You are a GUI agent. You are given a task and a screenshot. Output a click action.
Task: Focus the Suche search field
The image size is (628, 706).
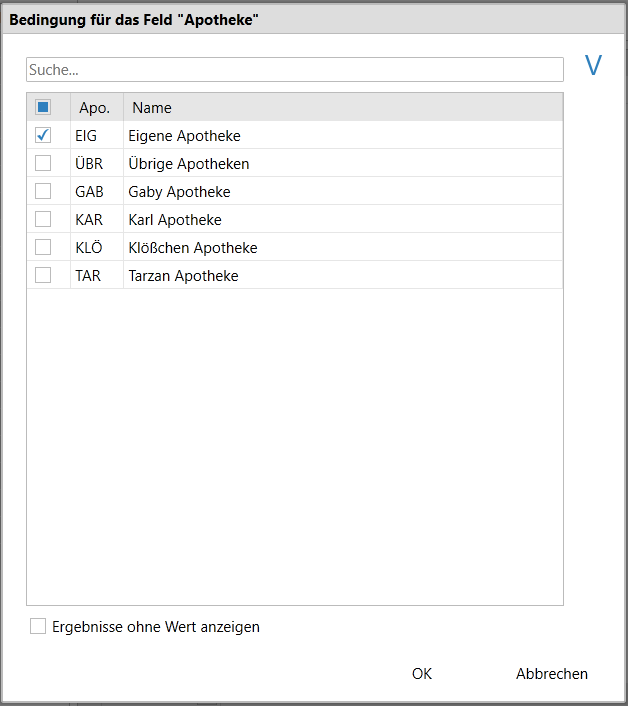coord(295,69)
